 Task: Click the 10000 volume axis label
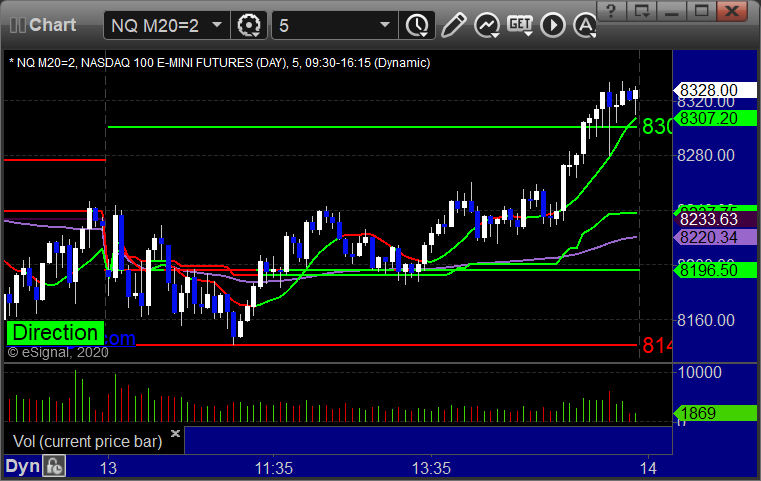[699, 372]
